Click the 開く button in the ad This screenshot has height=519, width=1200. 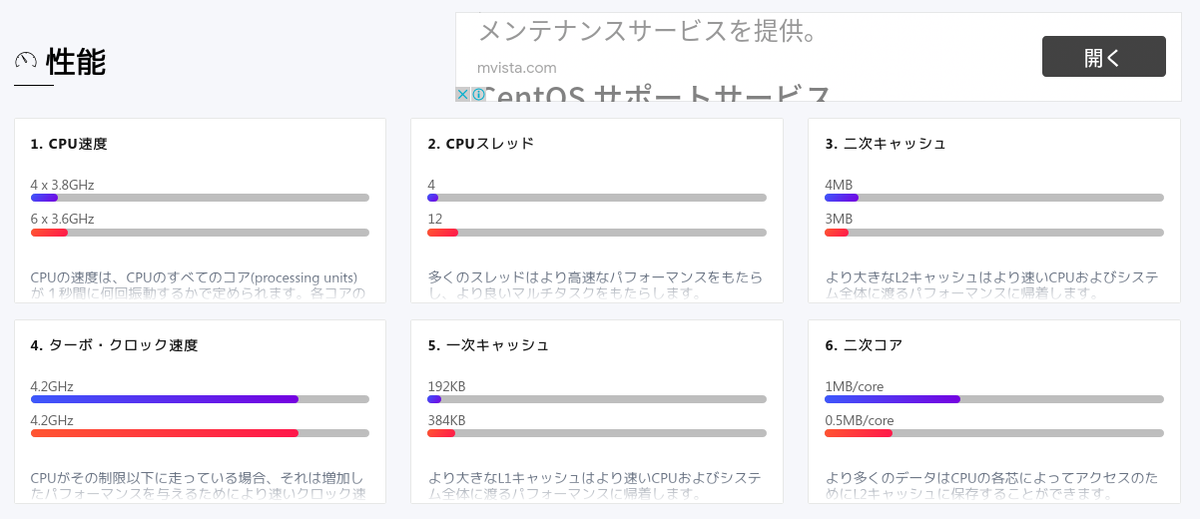pyautogui.click(x=1104, y=57)
